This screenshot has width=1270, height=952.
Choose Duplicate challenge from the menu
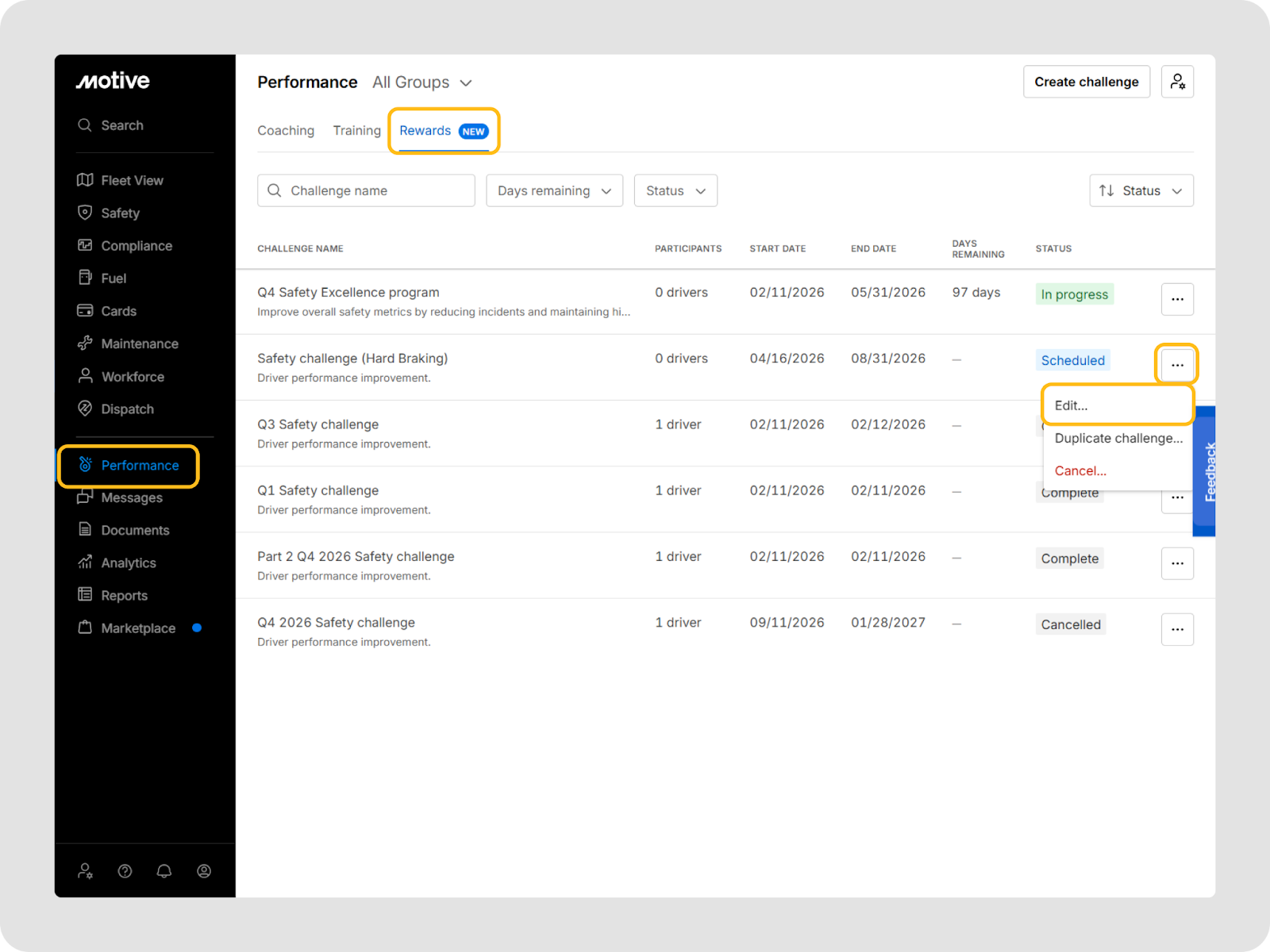click(1118, 438)
